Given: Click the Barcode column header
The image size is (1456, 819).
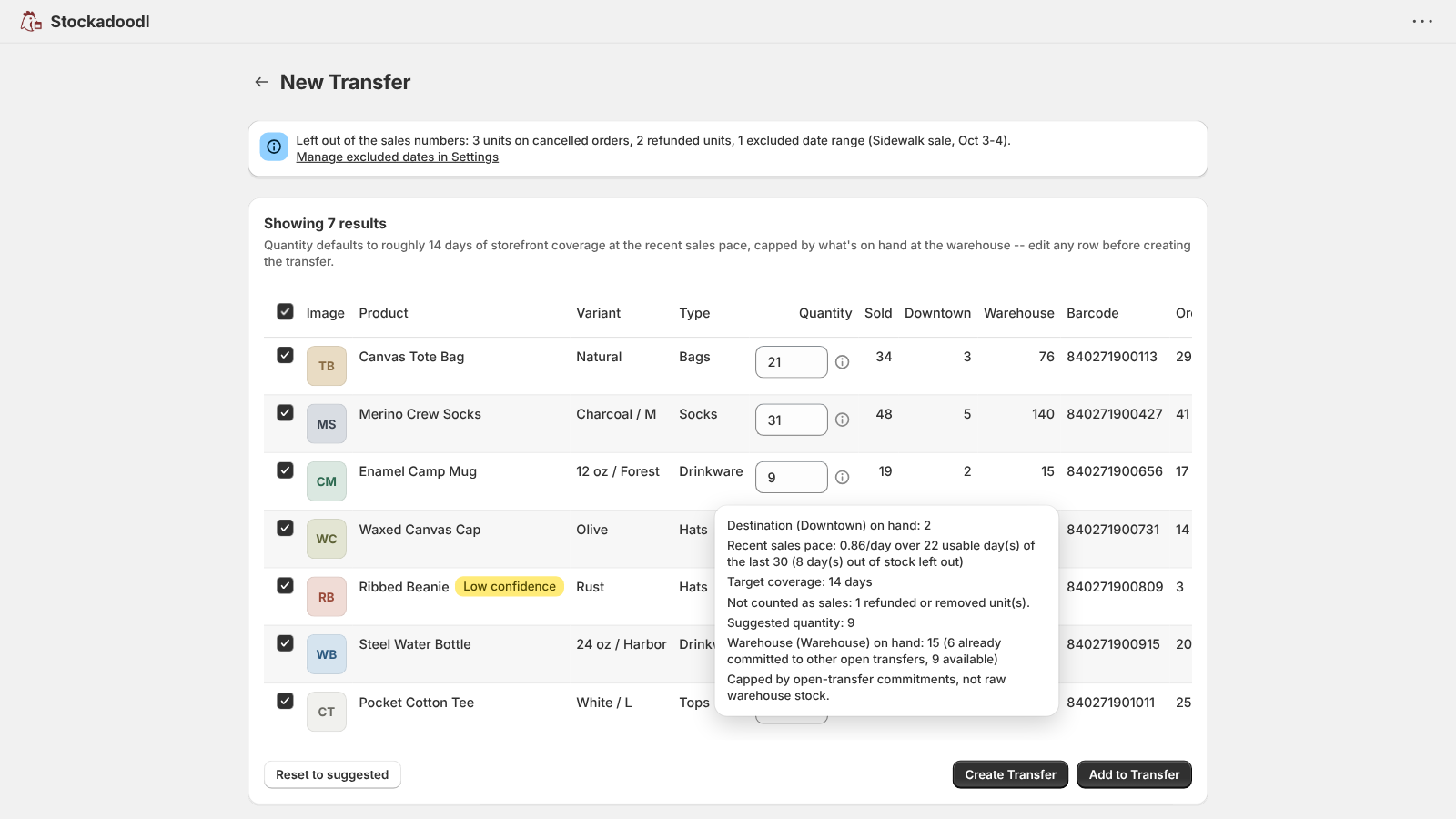Looking at the screenshot, I should 1093,313.
